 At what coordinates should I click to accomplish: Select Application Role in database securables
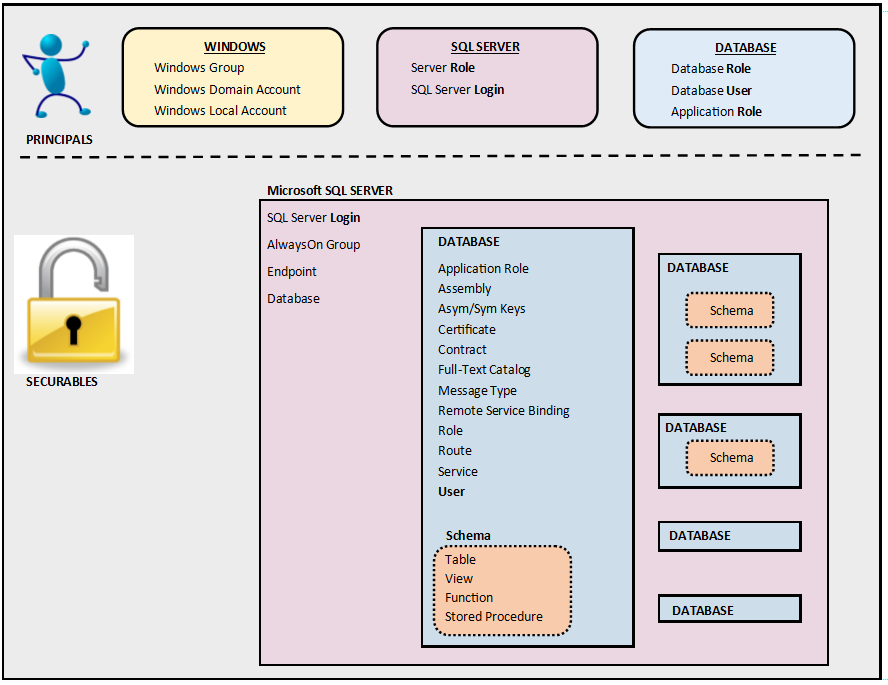[x=483, y=269]
